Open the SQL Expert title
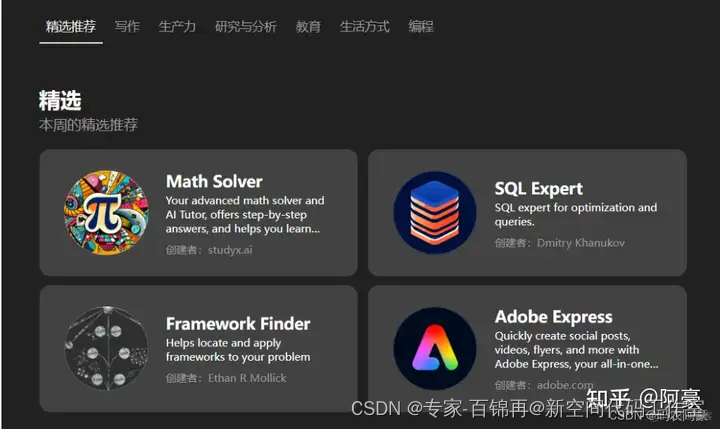This screenshot has height=429, width=720. [x=539, y=189]
